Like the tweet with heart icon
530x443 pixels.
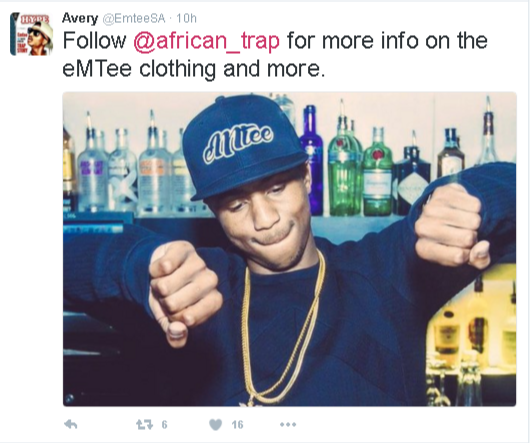[x=215, y=424]
